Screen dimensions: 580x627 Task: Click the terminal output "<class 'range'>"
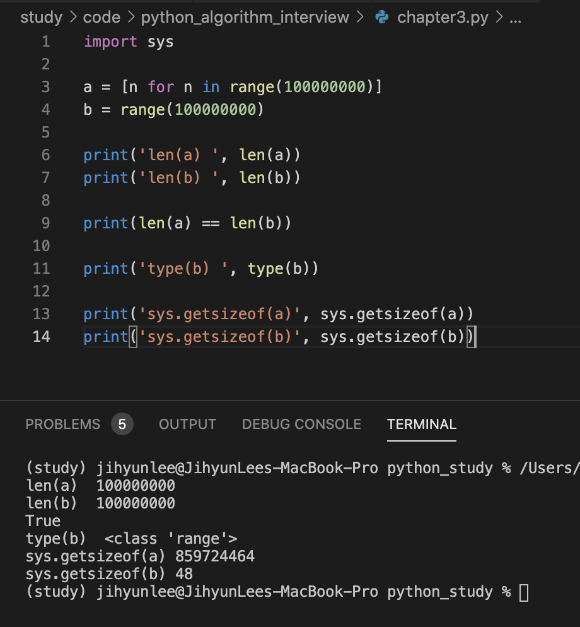(x=171, y=539)
